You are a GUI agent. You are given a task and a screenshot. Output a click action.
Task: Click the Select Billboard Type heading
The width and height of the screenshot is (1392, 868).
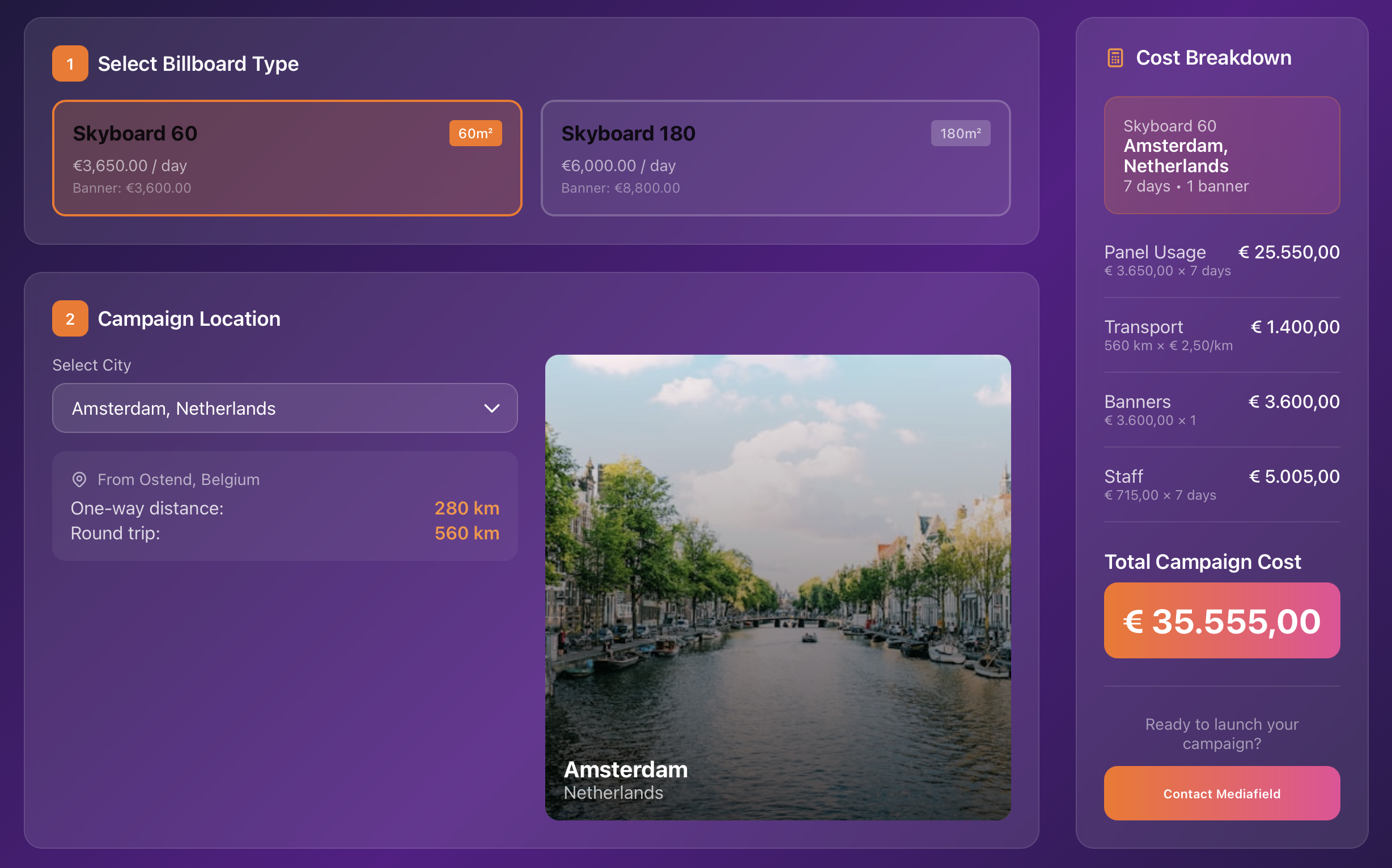tap(198, 63)
